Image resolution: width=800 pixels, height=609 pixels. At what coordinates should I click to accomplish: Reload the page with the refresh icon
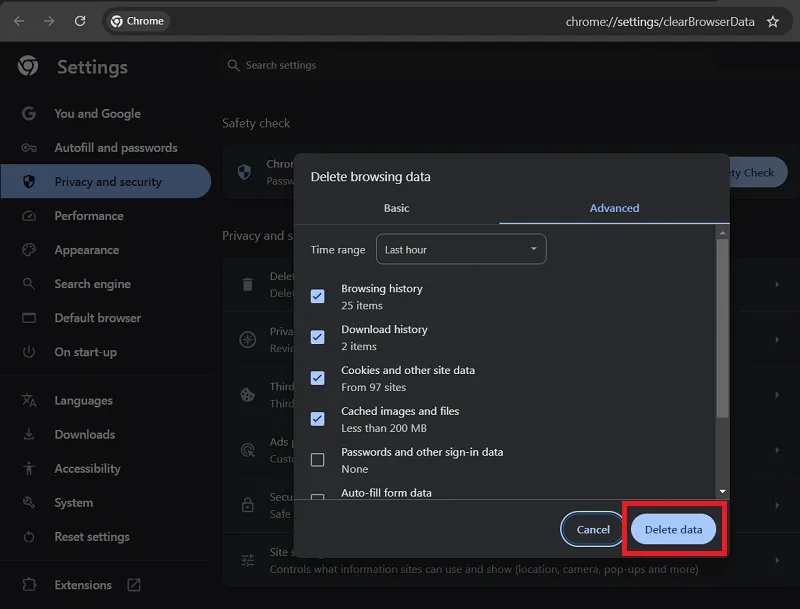coord(80,21)
